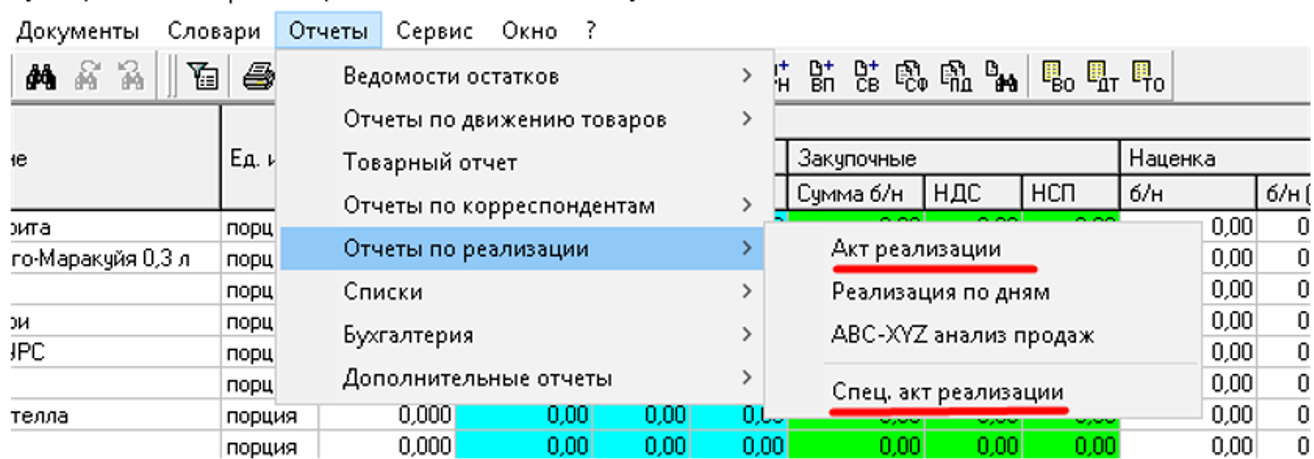Select Спец. акт реализации report
This screenshot has height=459, width=1314.
[948, 391]
